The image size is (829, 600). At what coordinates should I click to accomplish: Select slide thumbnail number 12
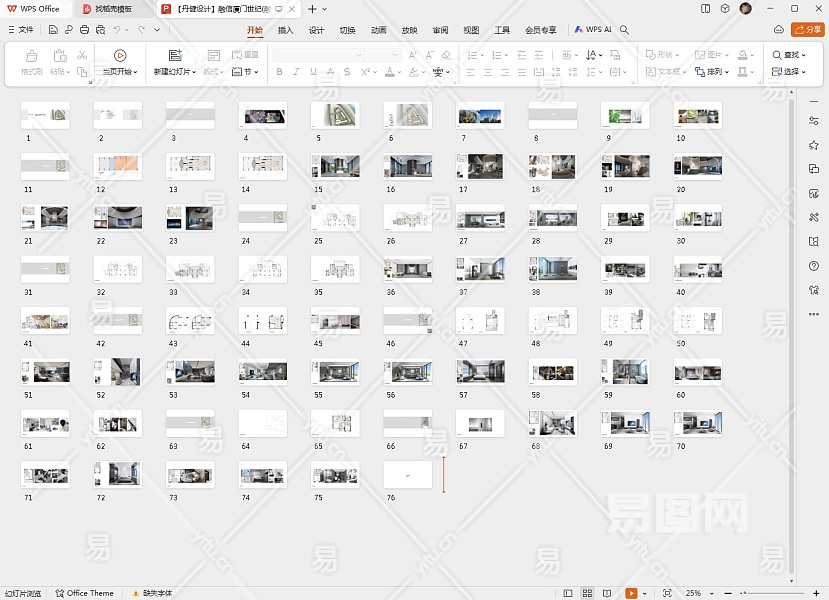coord(118,166)
